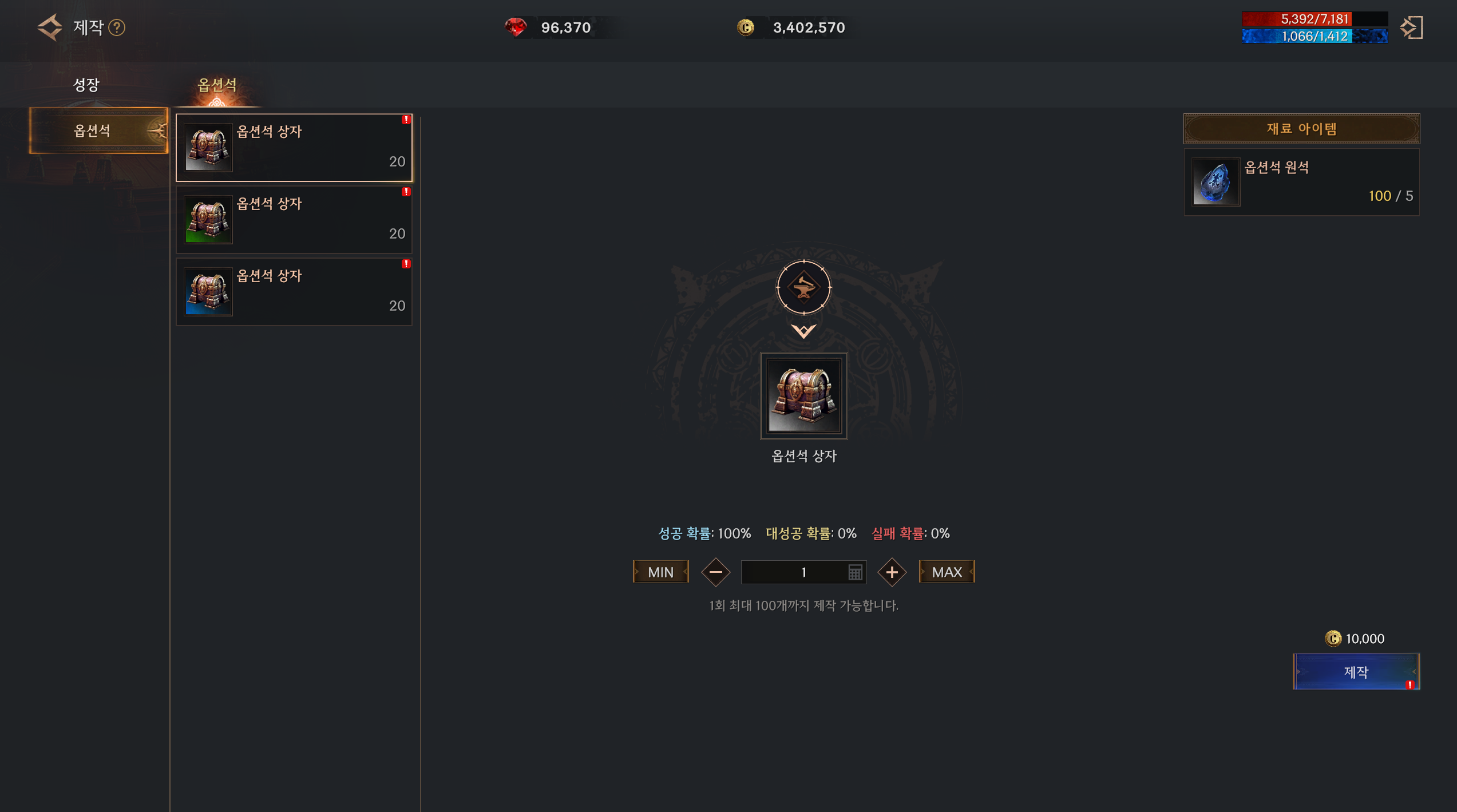This screenshot has width=1457, height=812.
Task: Click the blue 제작 craft button
Action: (1356, 672)
